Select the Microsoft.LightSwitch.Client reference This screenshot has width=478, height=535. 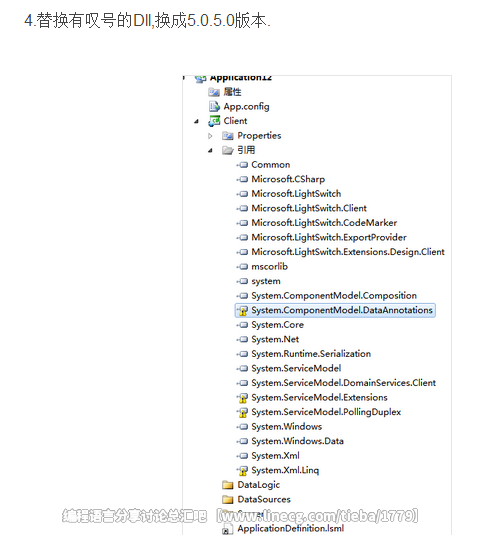pyautogui.click(x=309, y=208)
